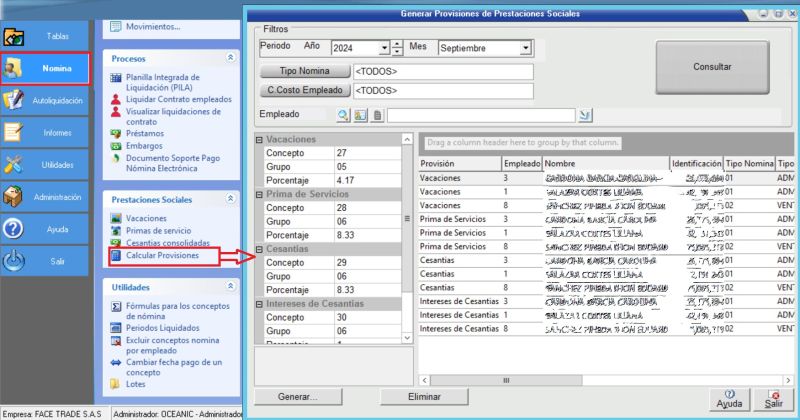Click the Salir power icon in sidebar

point(15,261)
